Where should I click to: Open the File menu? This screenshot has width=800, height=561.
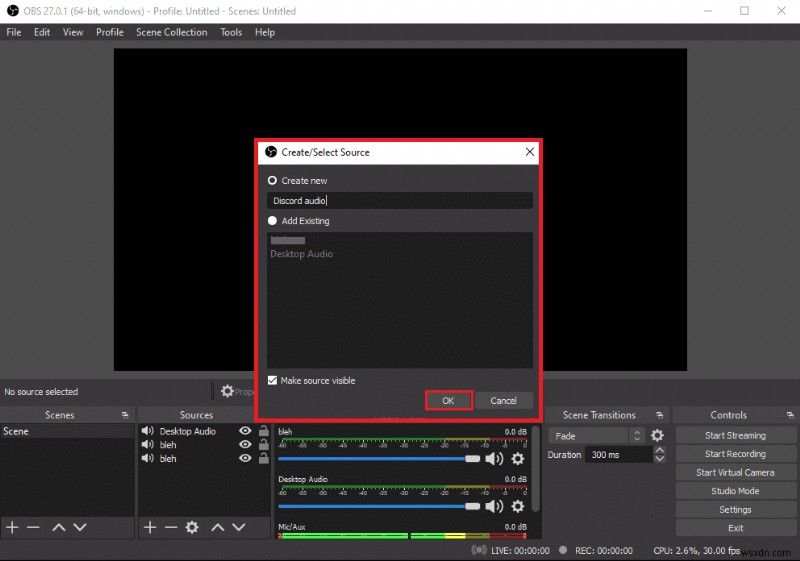(14, 32)
